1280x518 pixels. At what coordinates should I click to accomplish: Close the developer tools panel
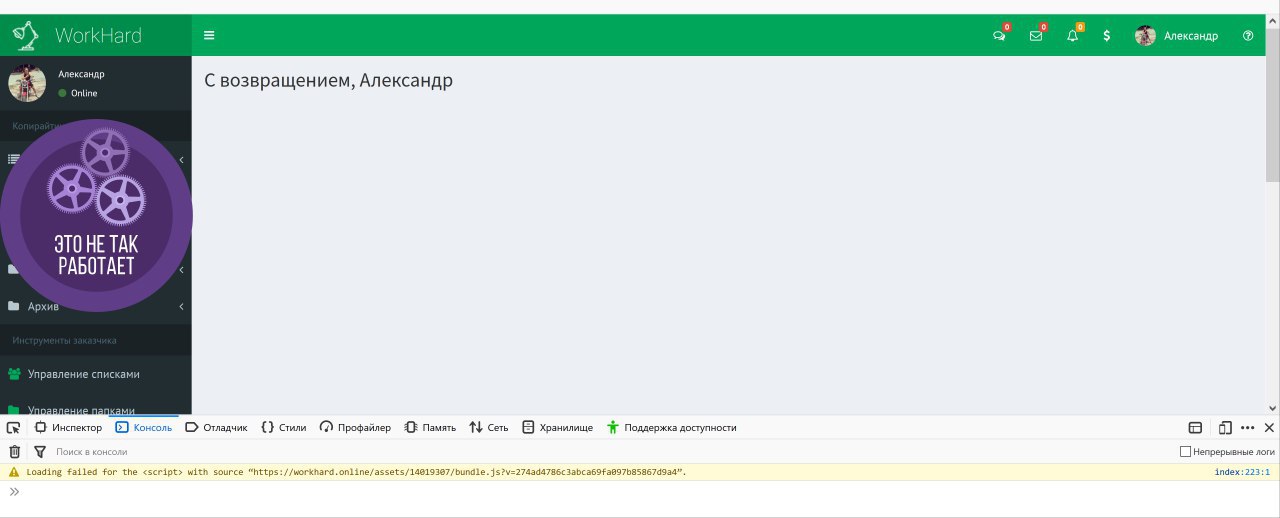pyautogui.click(x=1269, y=427)
